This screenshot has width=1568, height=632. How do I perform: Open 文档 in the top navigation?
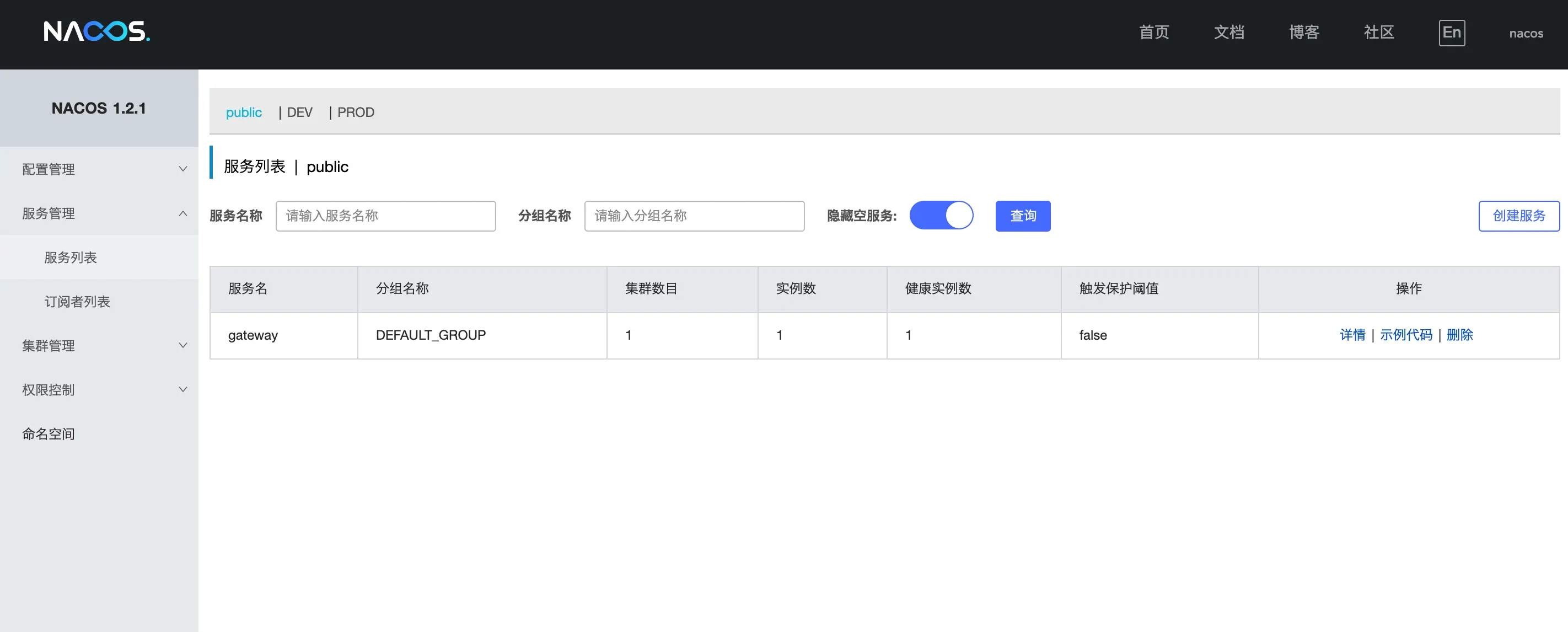click(x=1228, y=33)
